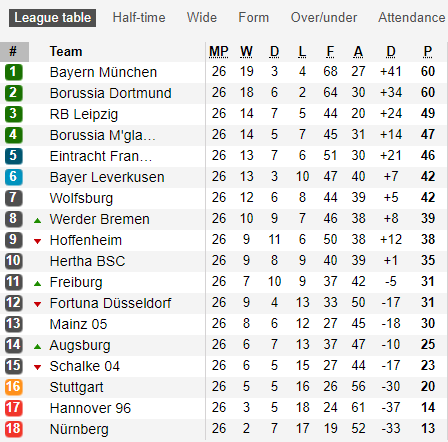Open the Nürnberg team link
Screen dimensions: 448x442
click(79, 429)
